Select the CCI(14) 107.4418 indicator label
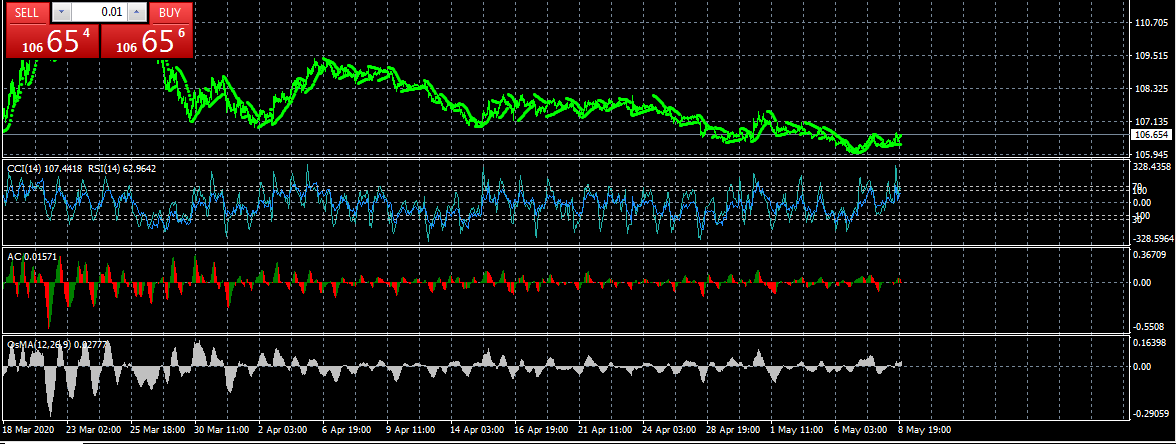The height and width of the screenshot is (444, 1176). (x=44, y=169)
